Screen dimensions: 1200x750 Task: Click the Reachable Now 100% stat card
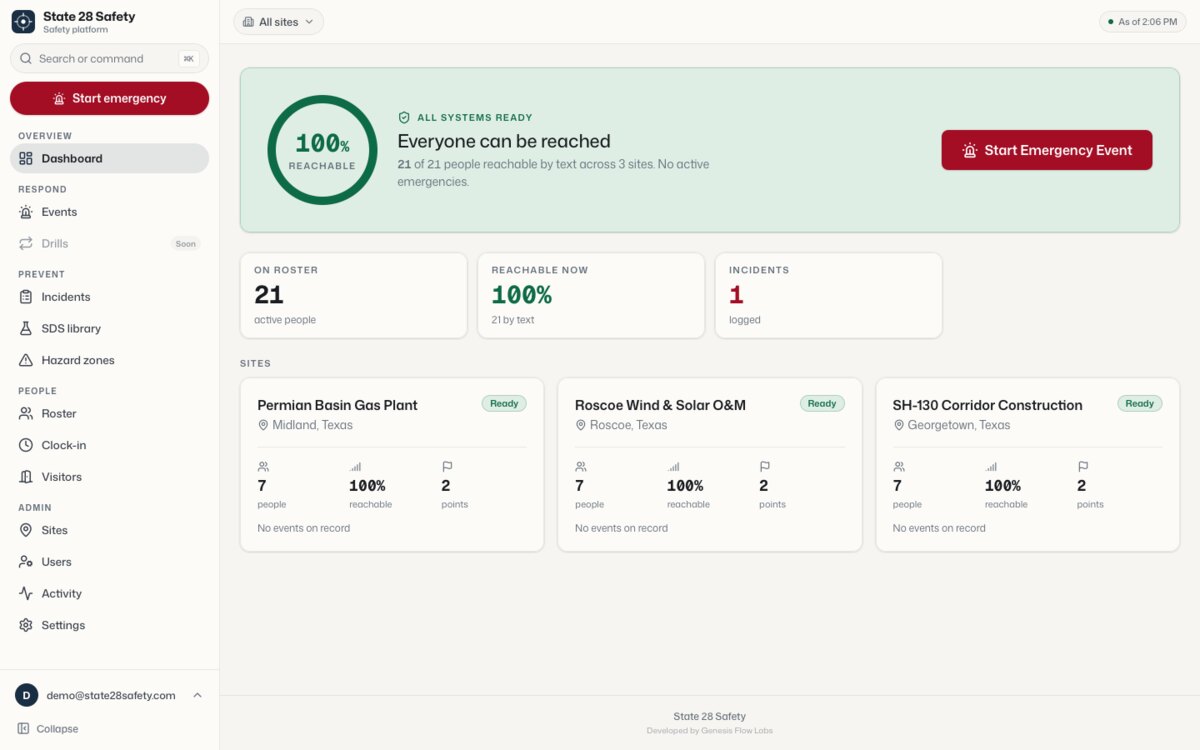tap(591, 295)
